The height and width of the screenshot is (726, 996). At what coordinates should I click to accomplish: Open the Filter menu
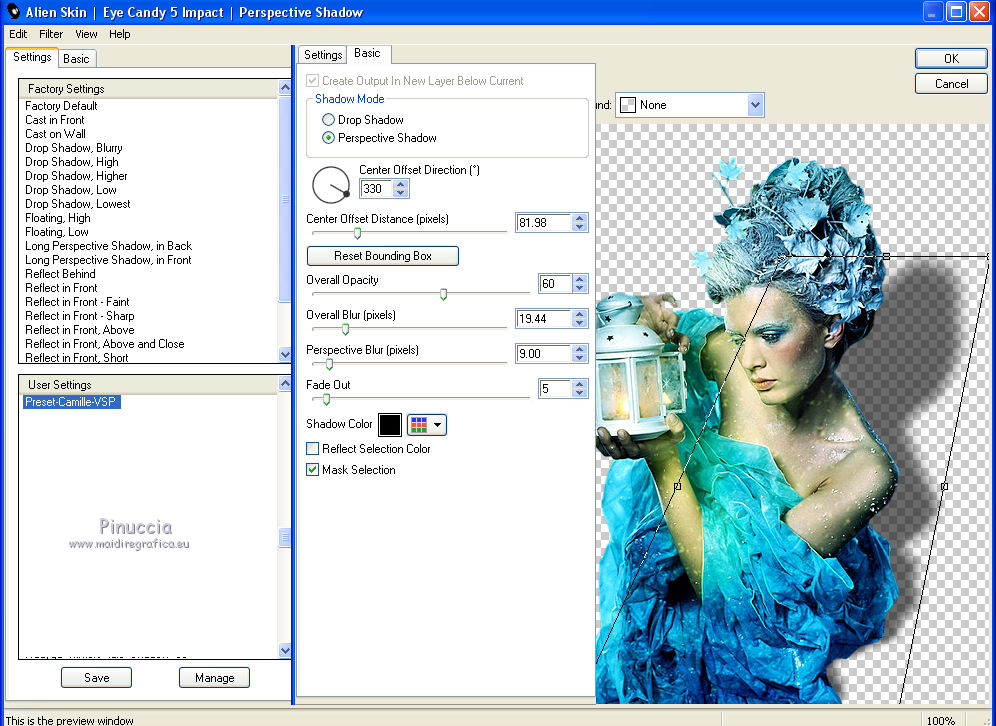tap(51, 34)
